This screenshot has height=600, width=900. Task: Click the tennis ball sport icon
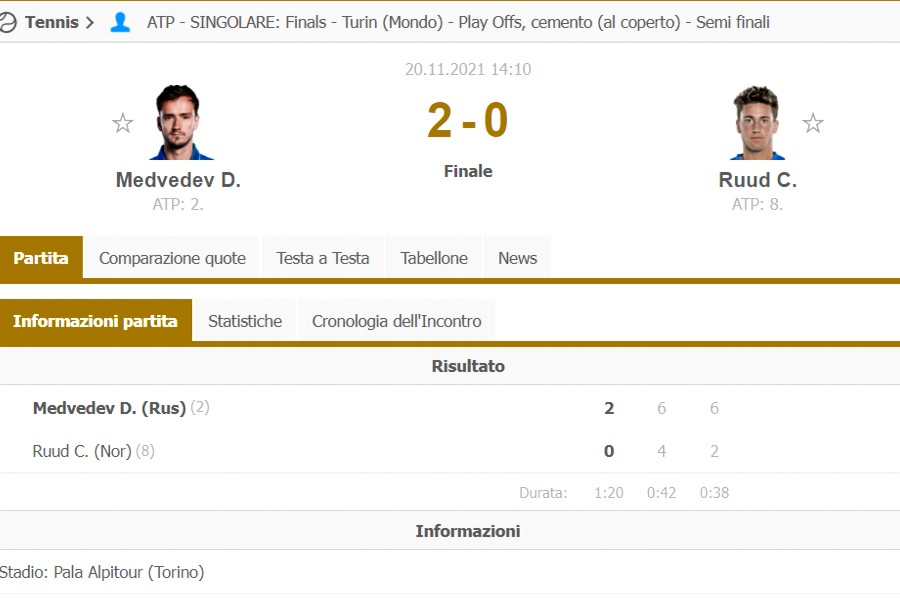click(x=8, y=22)
